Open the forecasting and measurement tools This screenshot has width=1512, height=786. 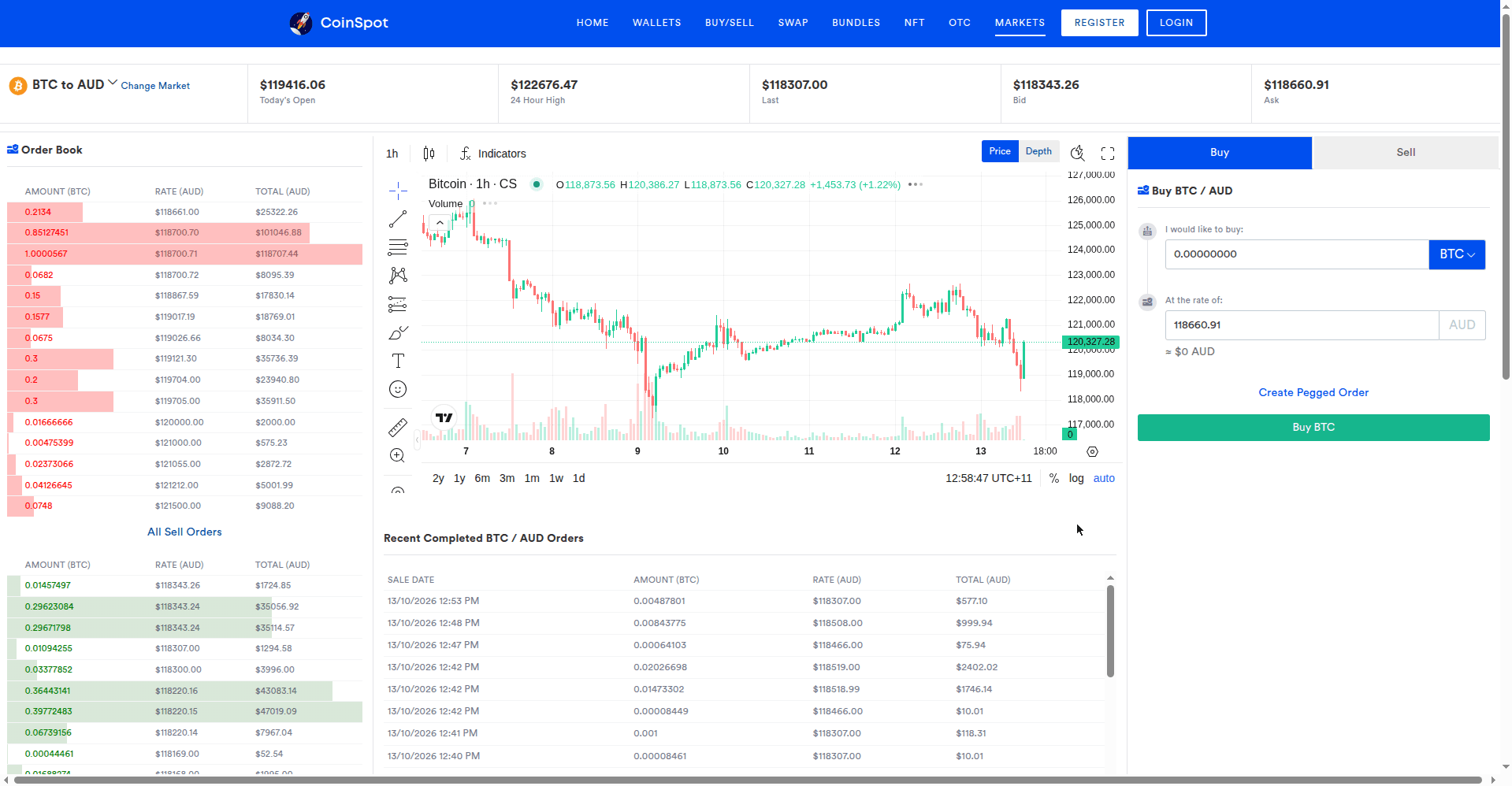(398, 304)
